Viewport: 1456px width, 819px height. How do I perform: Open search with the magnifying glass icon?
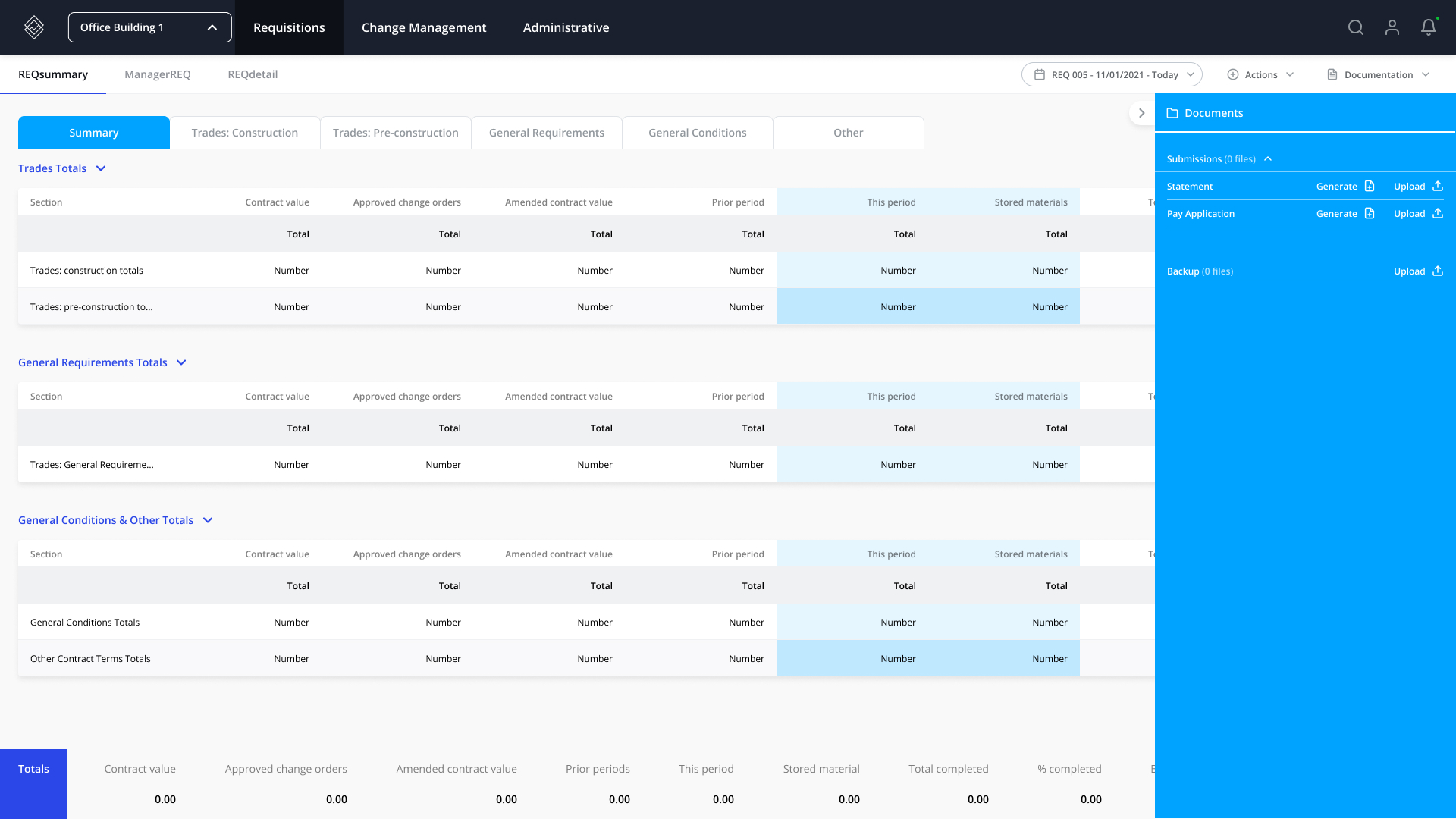[x=1356, y=27]
